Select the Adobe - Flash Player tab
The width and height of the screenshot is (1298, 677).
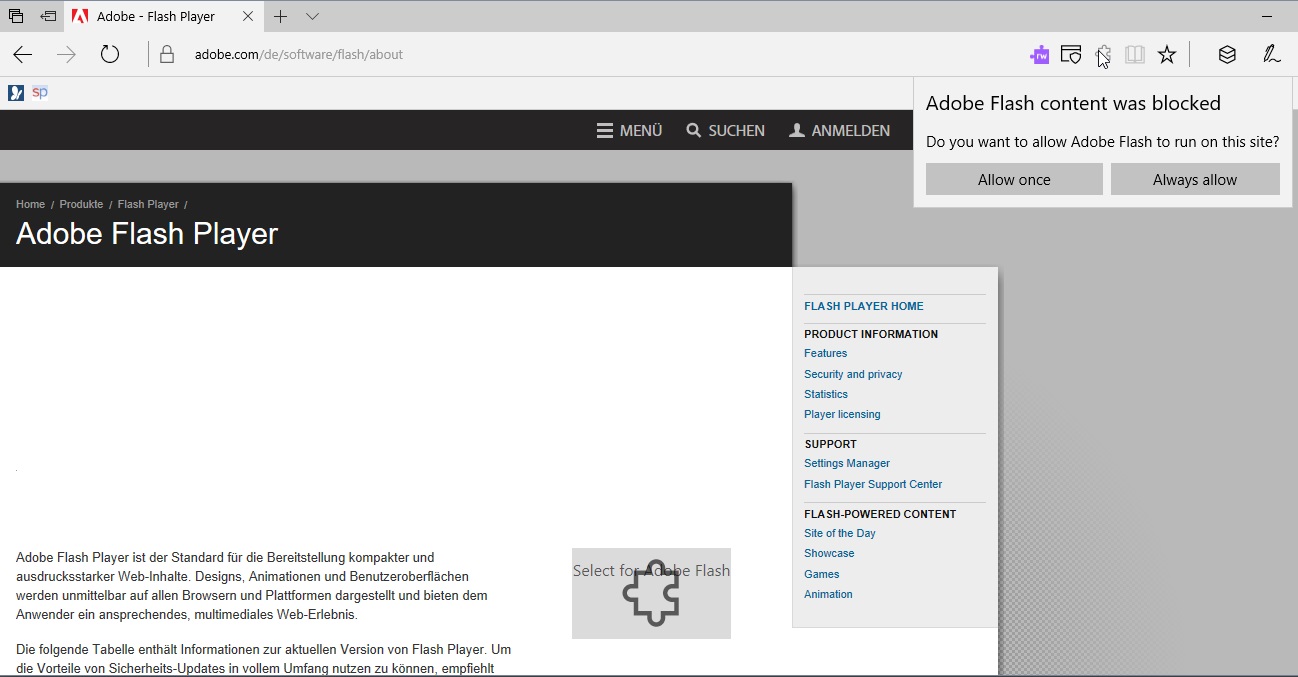tap(165, 16)
